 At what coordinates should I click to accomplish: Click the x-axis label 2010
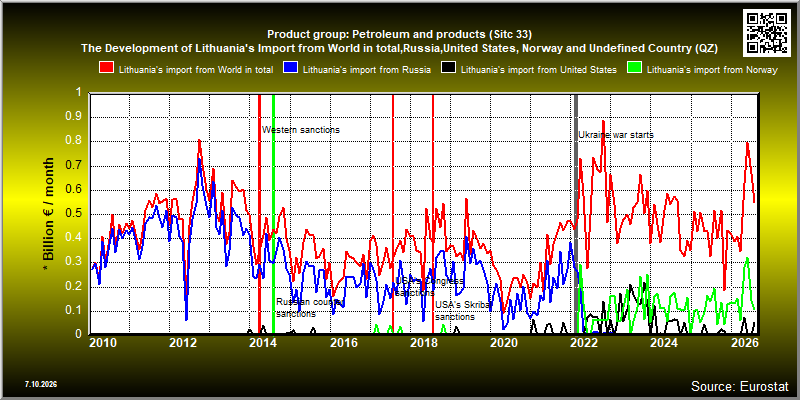tap(103, 343)
